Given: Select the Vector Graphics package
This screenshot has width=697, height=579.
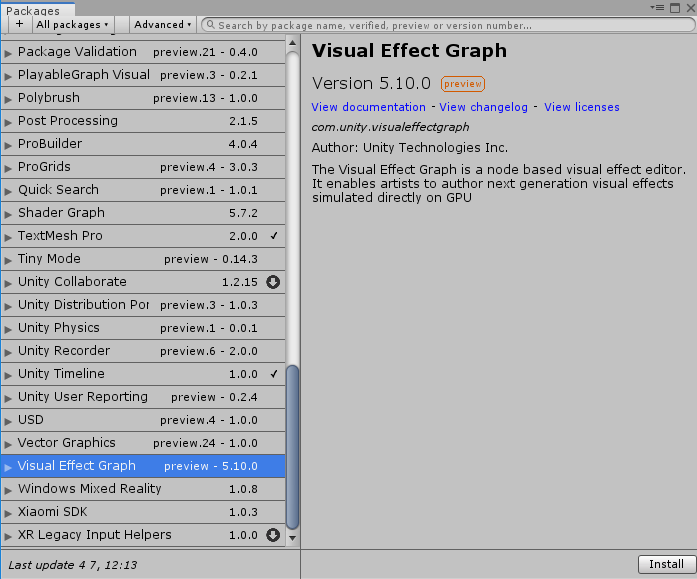Looking at the screenshot, I should tap(143, 443).
